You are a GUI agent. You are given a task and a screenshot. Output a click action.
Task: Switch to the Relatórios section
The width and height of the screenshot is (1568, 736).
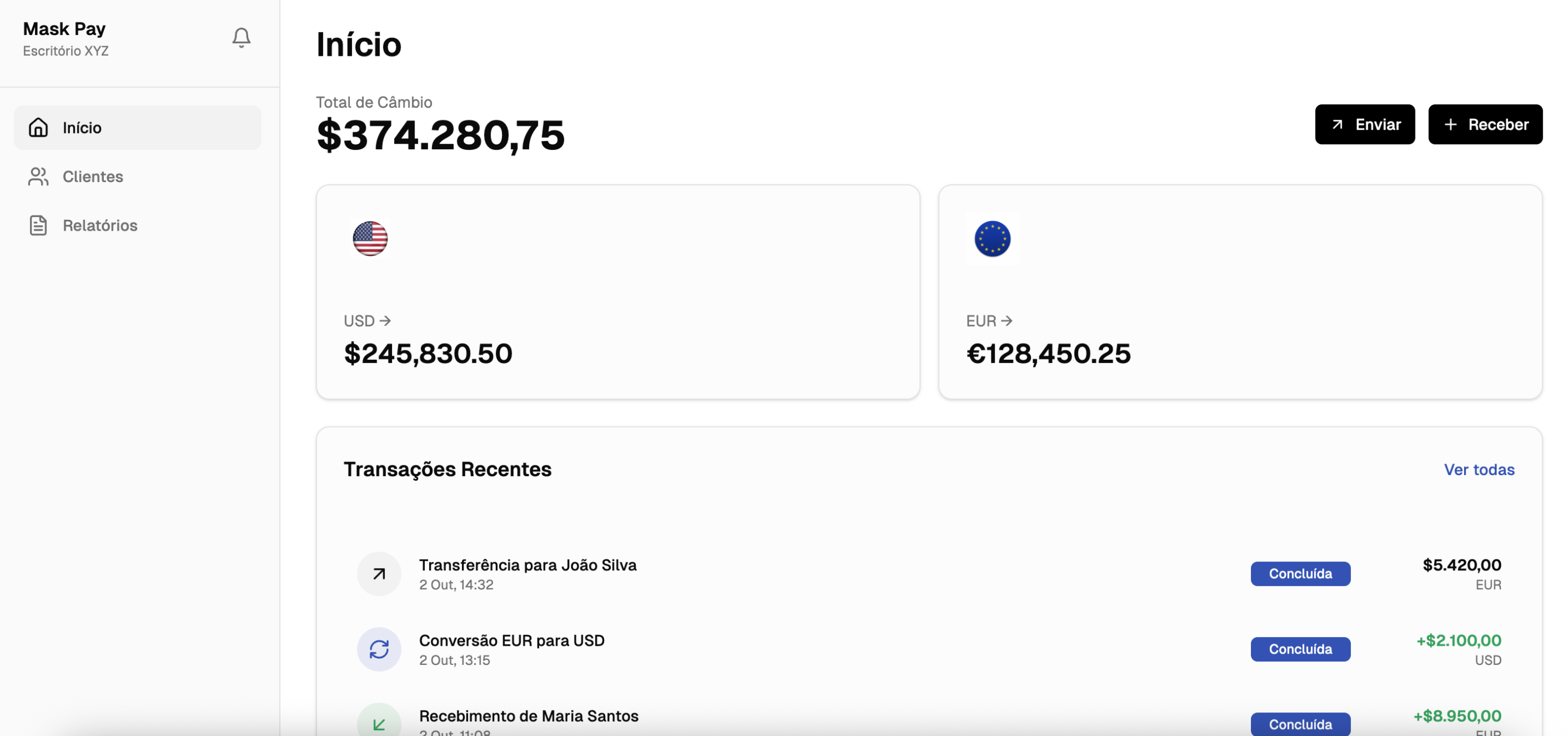(99, 225)
